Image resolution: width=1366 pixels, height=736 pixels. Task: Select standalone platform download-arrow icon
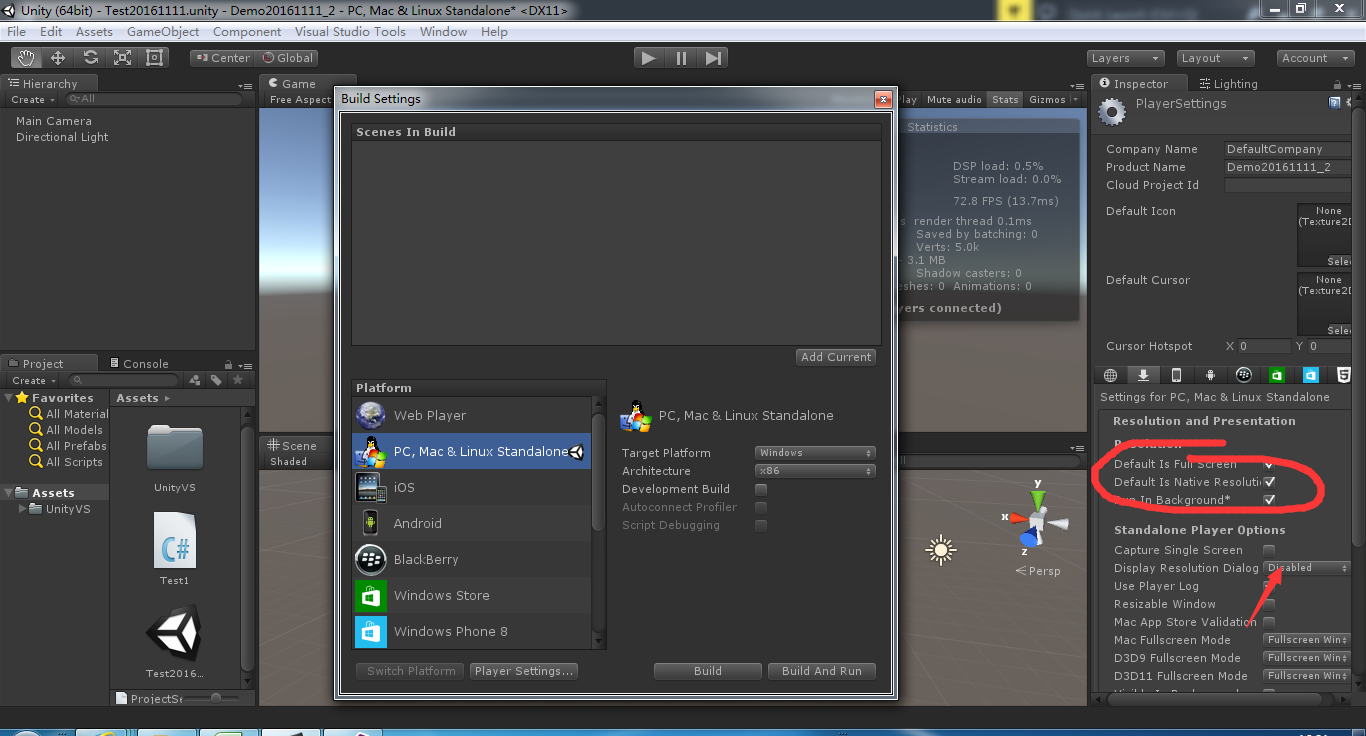[x=1143, y=375]
